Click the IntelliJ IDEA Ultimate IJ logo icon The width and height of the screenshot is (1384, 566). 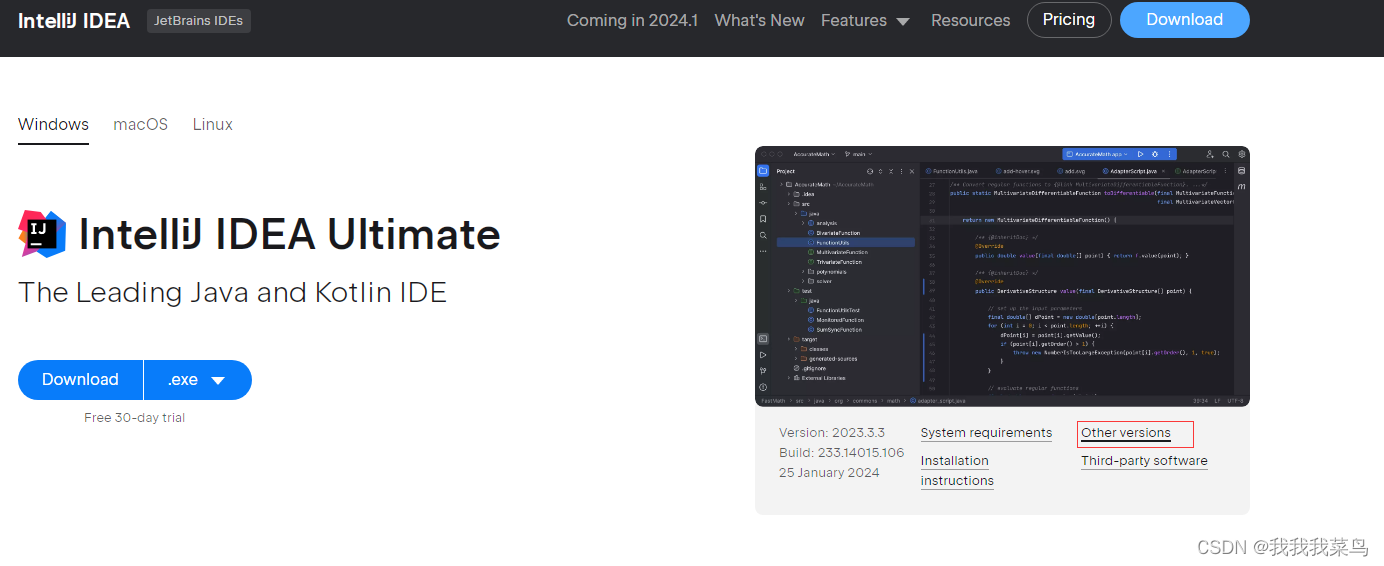[42, 234]
